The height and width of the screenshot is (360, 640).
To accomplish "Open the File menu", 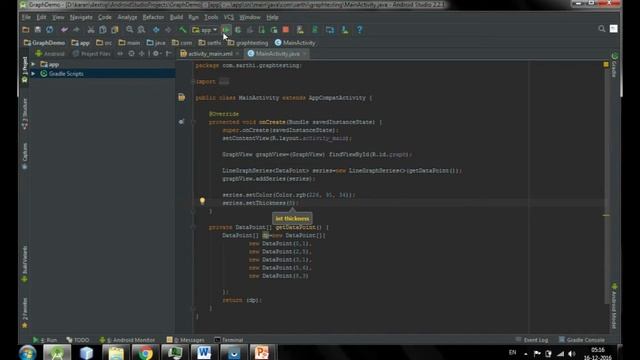I will 26,17.
